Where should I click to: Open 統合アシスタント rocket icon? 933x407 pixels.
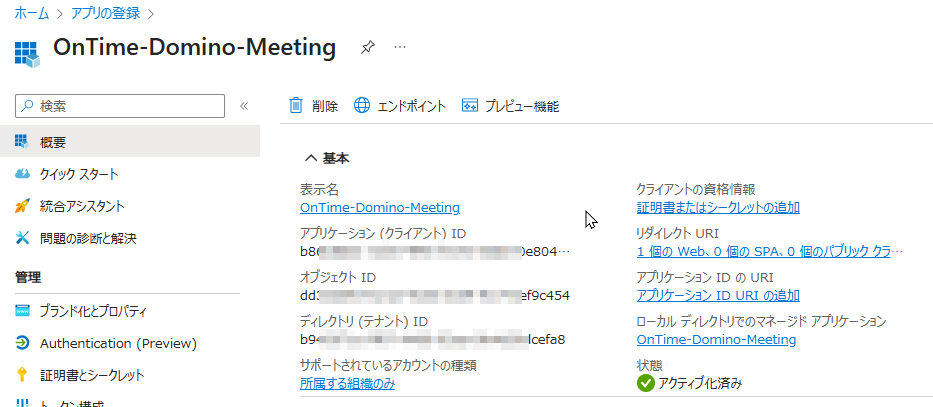pyautogui.click(x=22, y=206)
